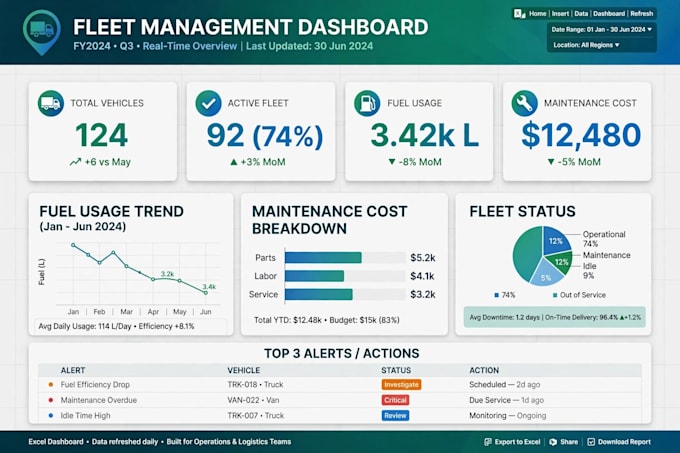Screen dimensions: 680x453
Task: Click the trend arrow beside +6 vs May
Action: (x=75, y=162)
